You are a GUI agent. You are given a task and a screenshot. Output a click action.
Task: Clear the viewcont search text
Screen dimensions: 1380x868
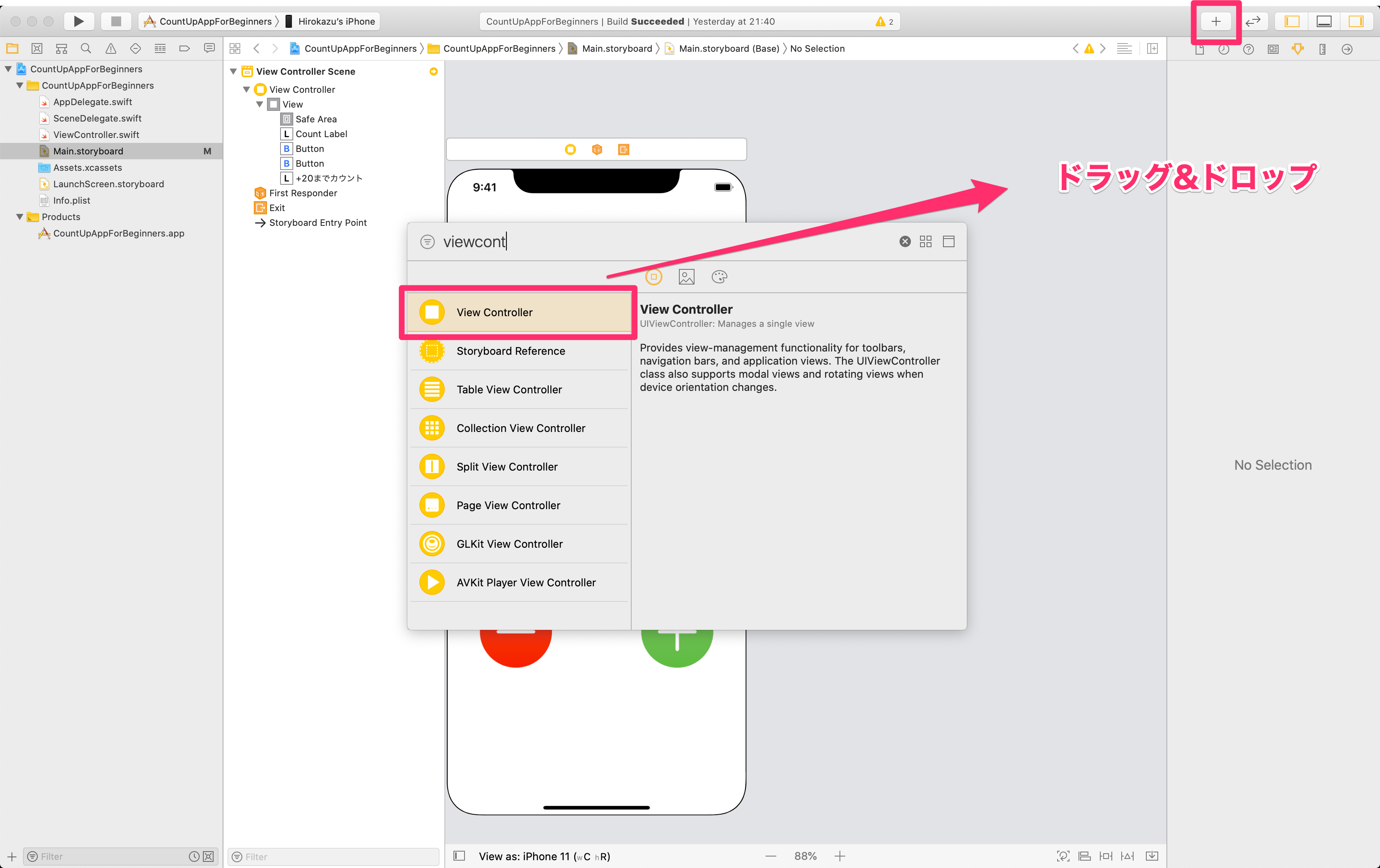point(904,242)
